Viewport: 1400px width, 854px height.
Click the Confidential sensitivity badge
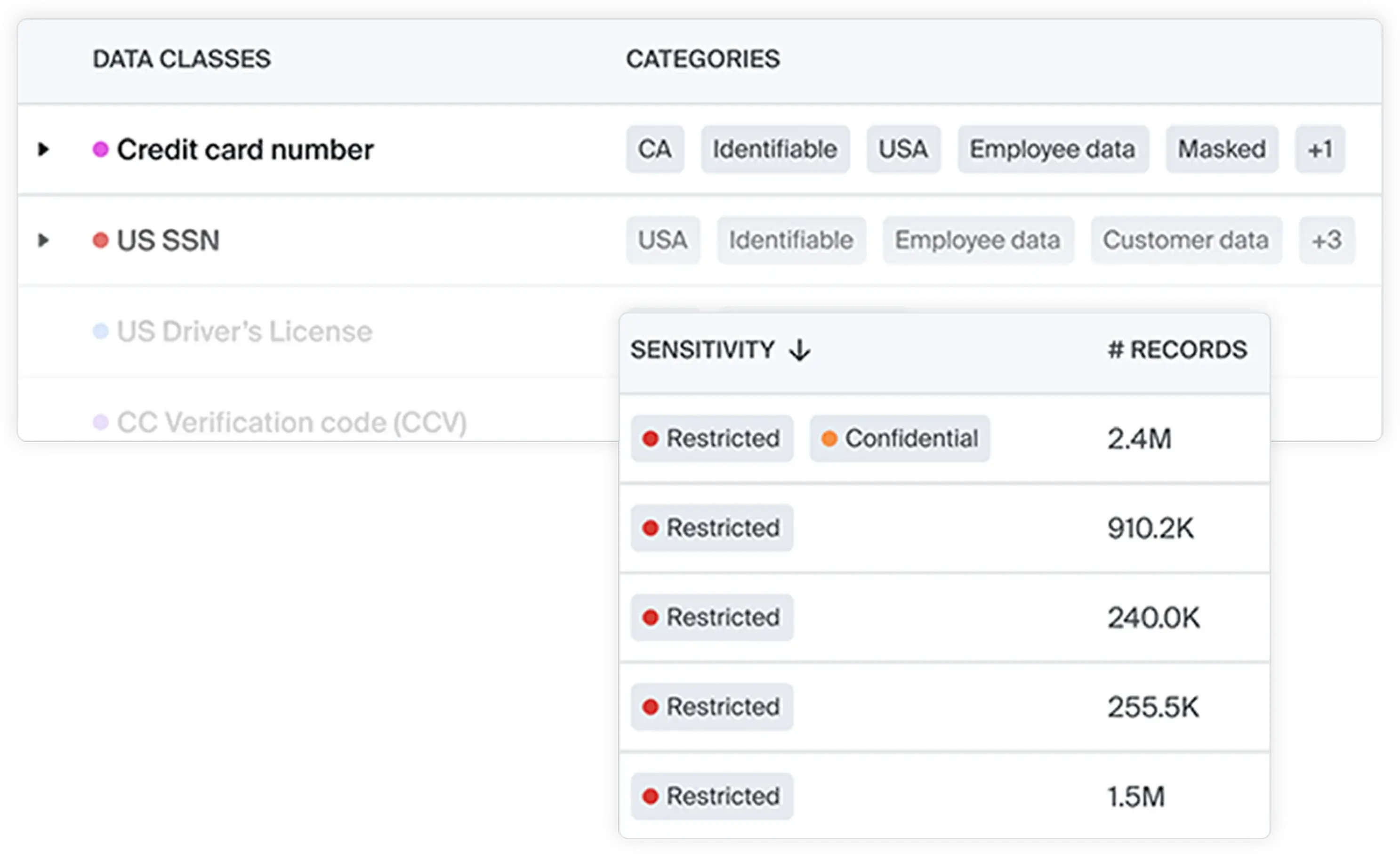[900, 439]
